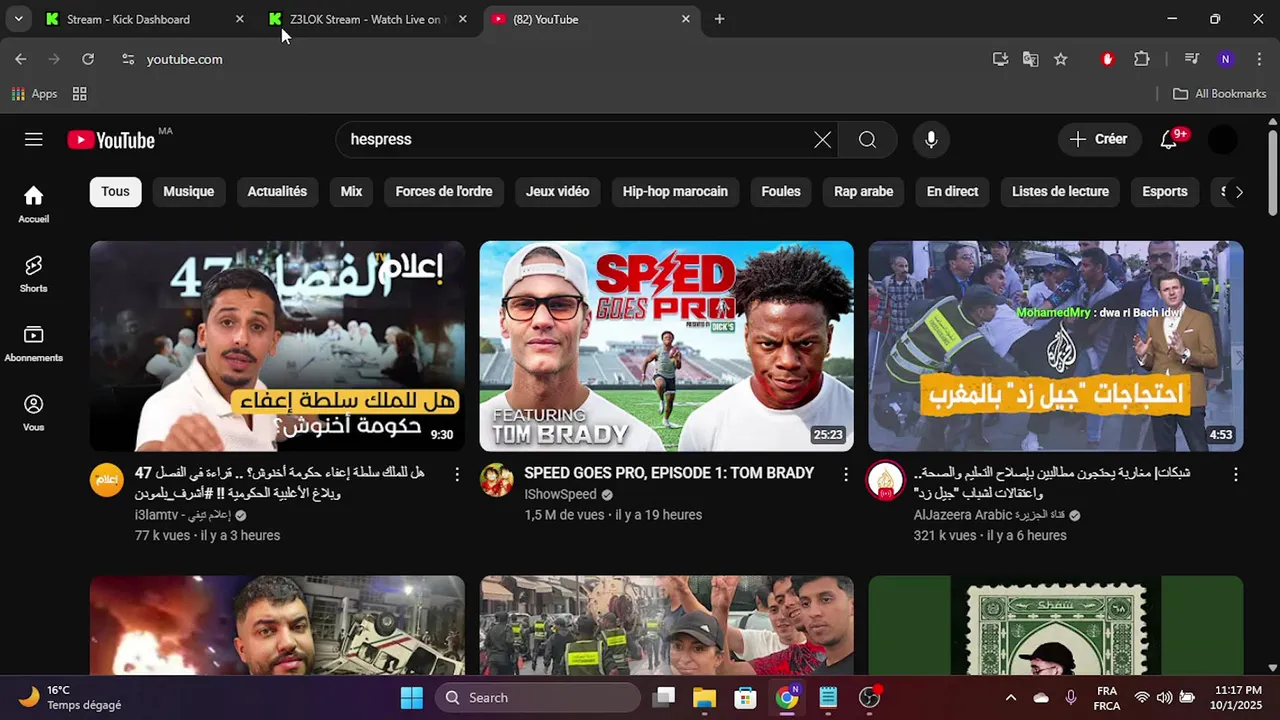Open the tab search dropdown arrow

pyautogui.click(x=18, y=19)
